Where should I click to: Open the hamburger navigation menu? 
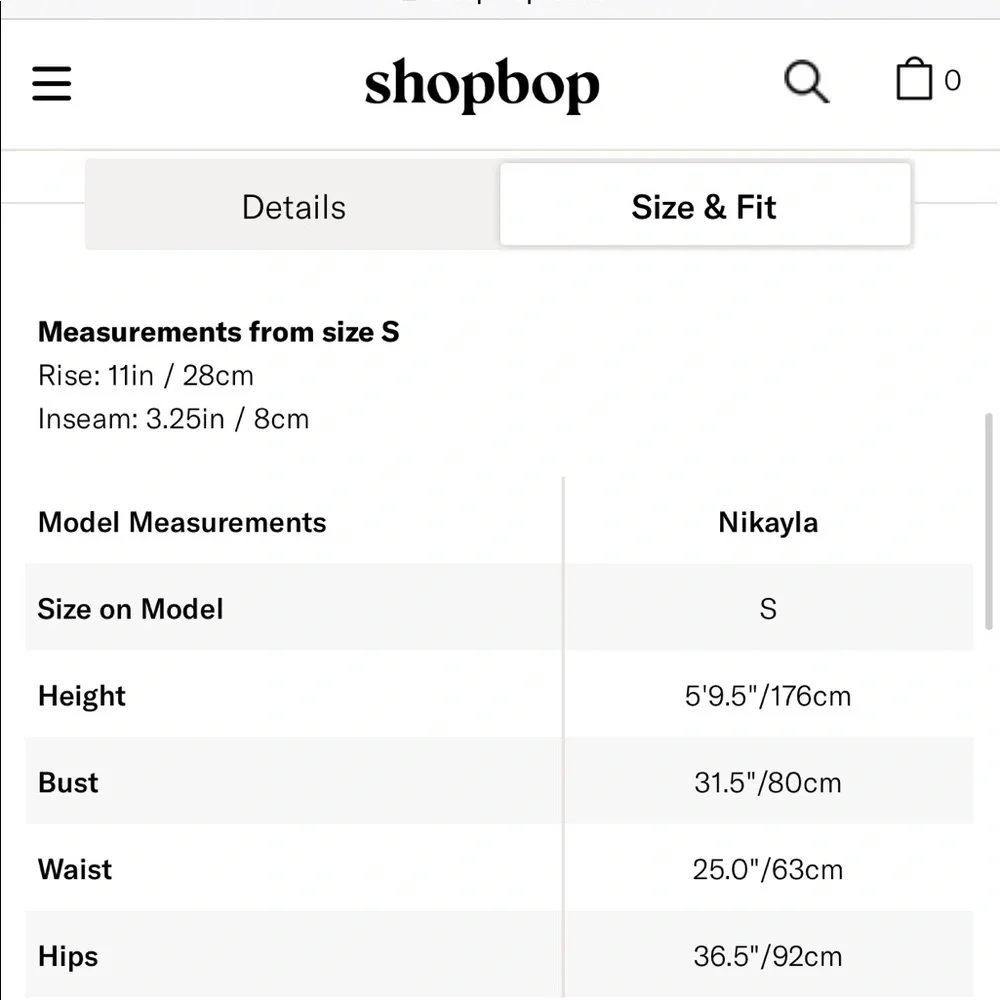pyautogui.click(x=52, y=83)
